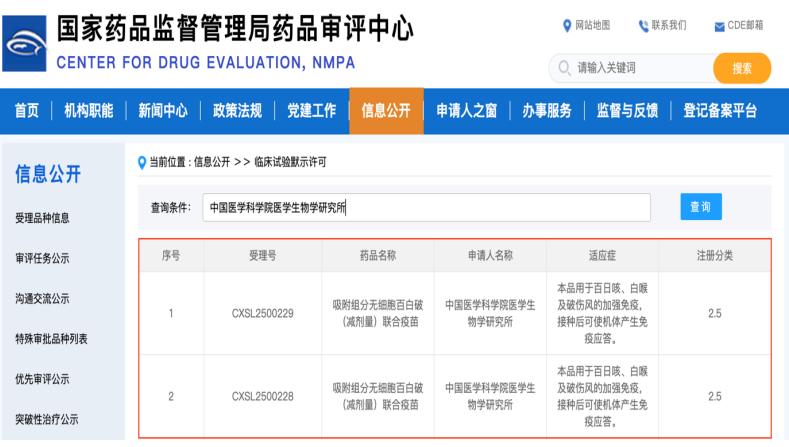The width and height of the screenshot is (789, 447).
Task: Open the 首页 navigation tab
Action: 27,111
